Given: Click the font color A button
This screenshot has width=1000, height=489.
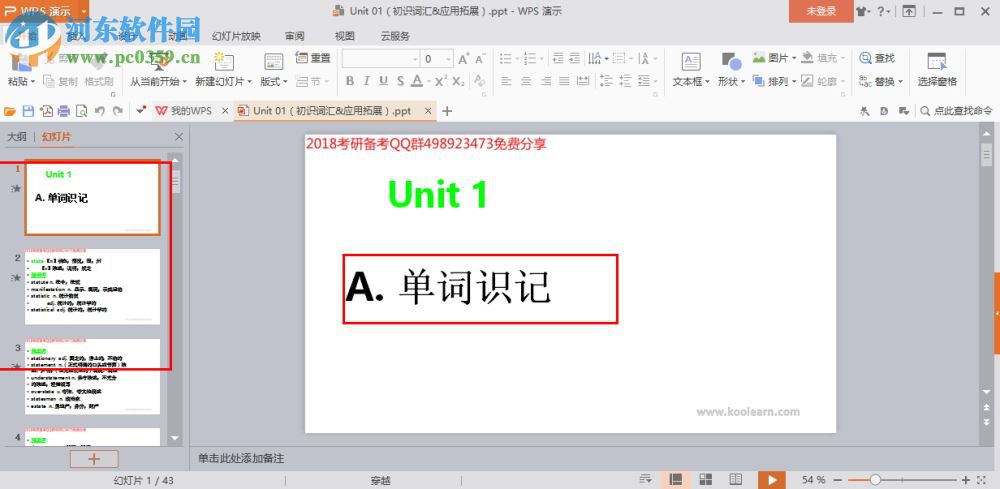Looking at the screenshot, I should (416, 81).
